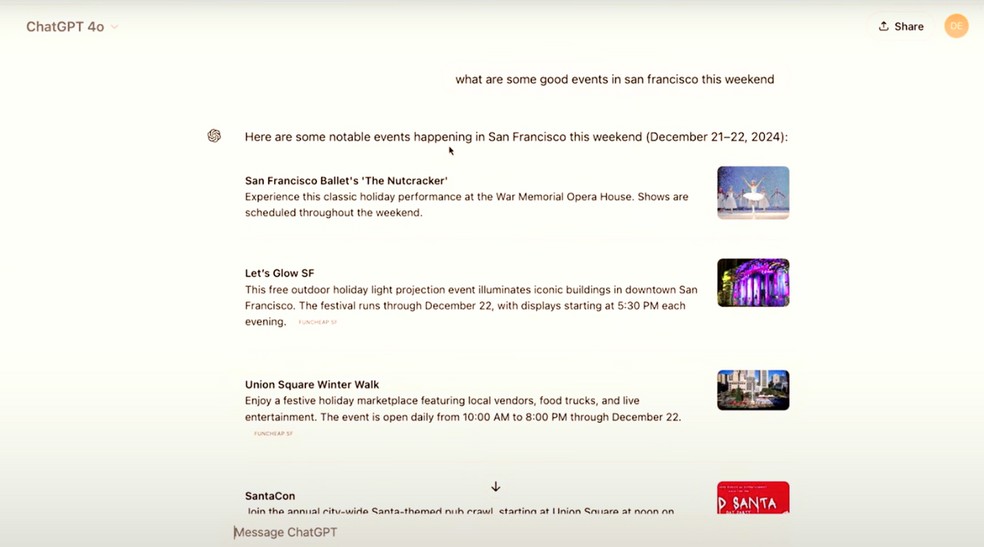Image resolution: width=984 pixels, height=547 pixels.
Task: Click the text 'Experience this classic holiday performance'
Action: click(353, 197)
